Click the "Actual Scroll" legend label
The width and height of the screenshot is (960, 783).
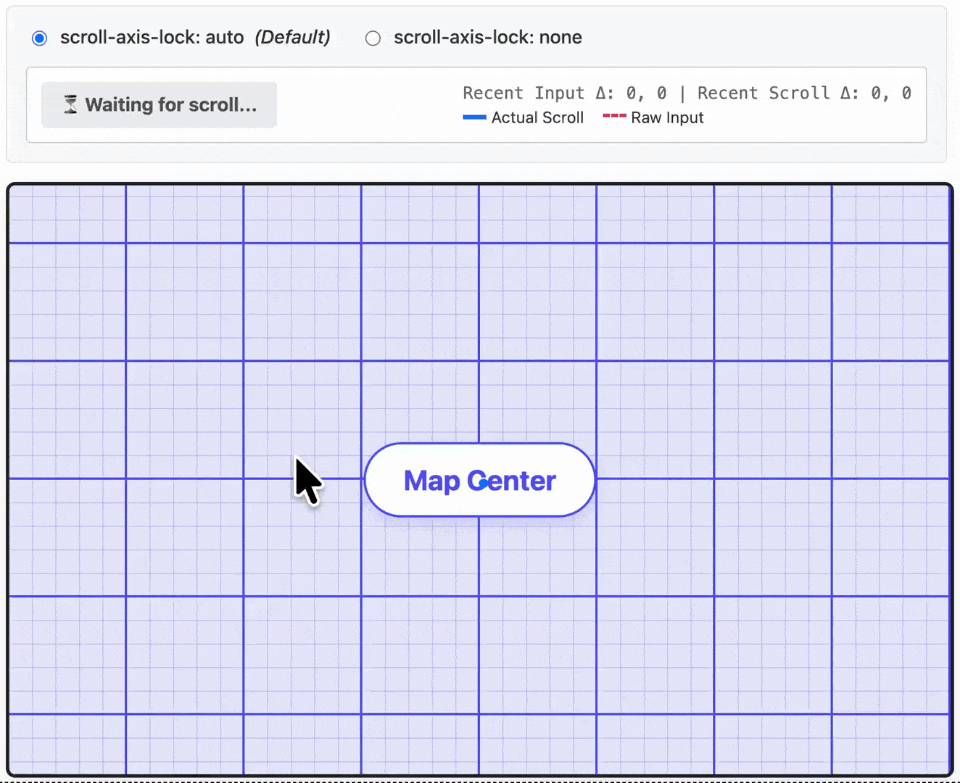click(x=538, y=118)
